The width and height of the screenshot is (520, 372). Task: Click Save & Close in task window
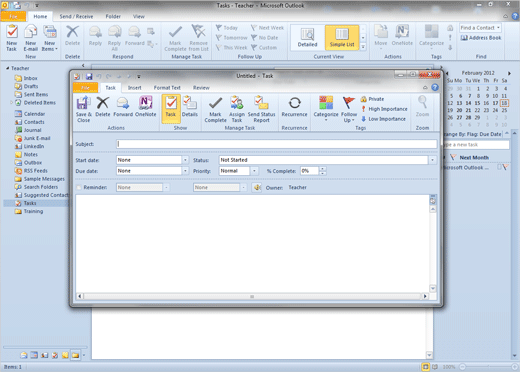(83, 109)
